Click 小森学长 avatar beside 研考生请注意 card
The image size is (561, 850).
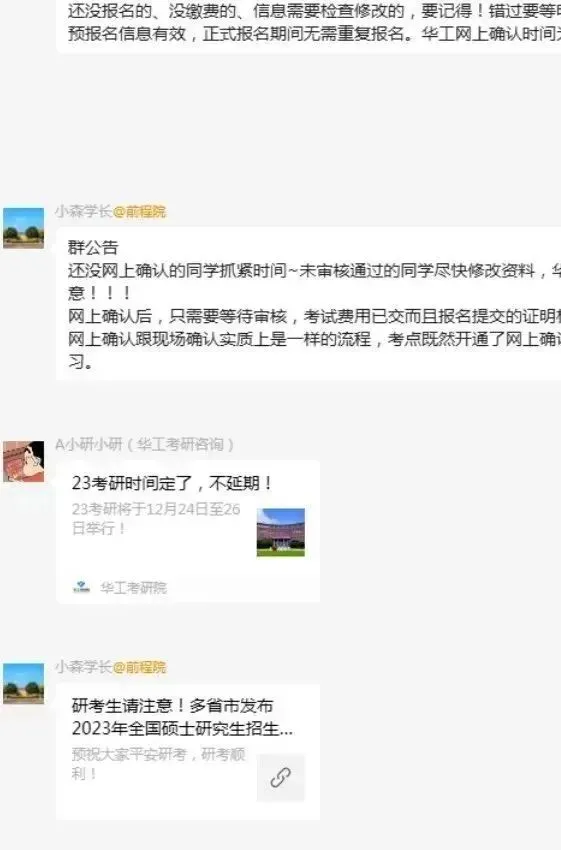coord(23,684)
